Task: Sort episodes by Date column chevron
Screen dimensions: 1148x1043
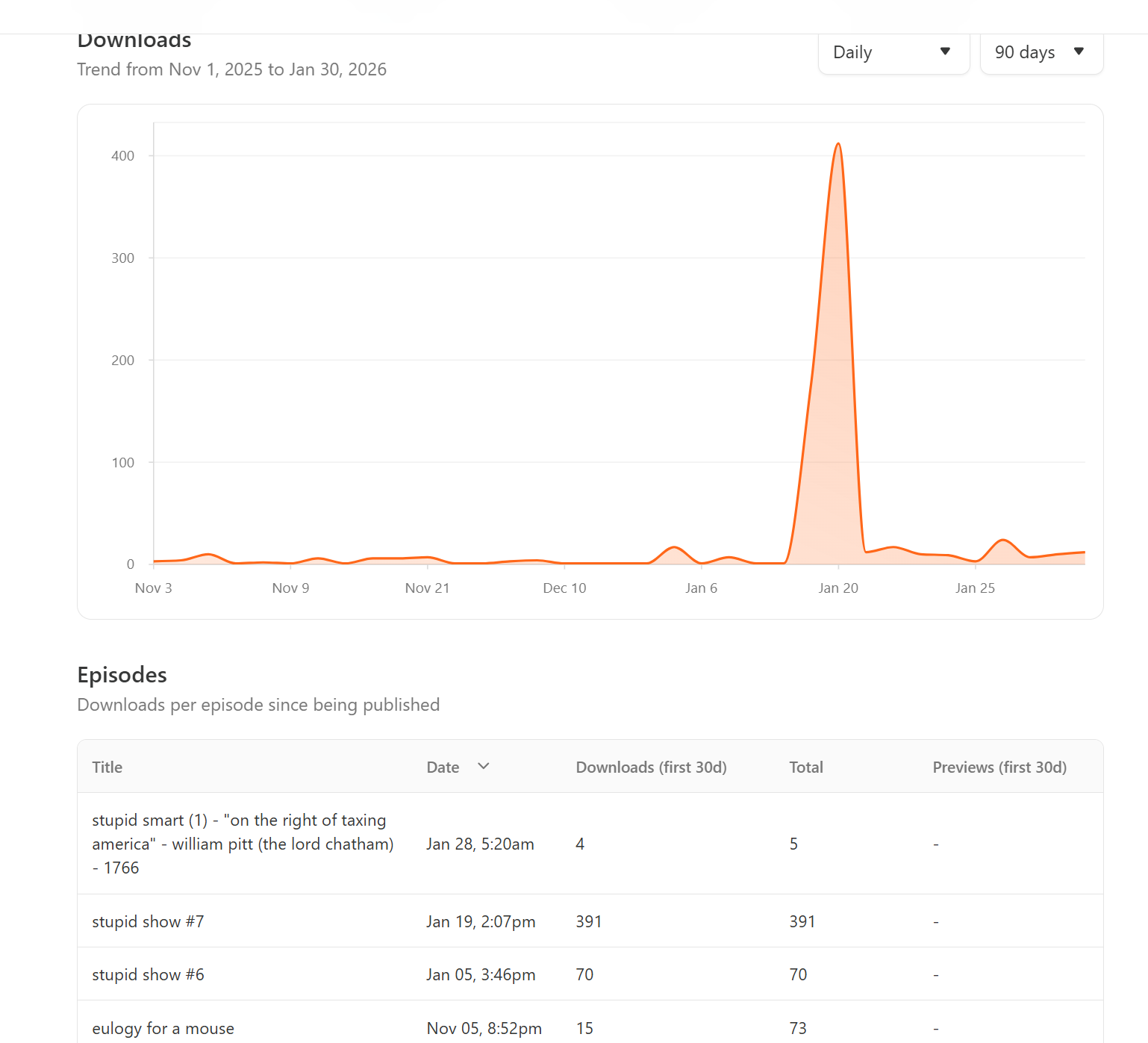Action: [484, 766]
